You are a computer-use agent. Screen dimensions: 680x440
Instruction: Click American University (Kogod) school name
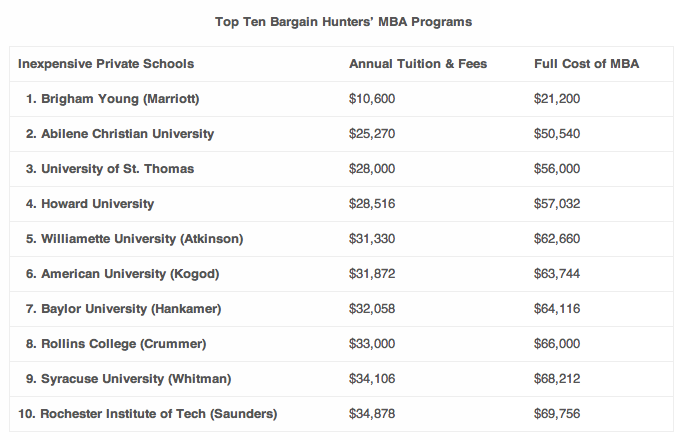coord(122,274)
